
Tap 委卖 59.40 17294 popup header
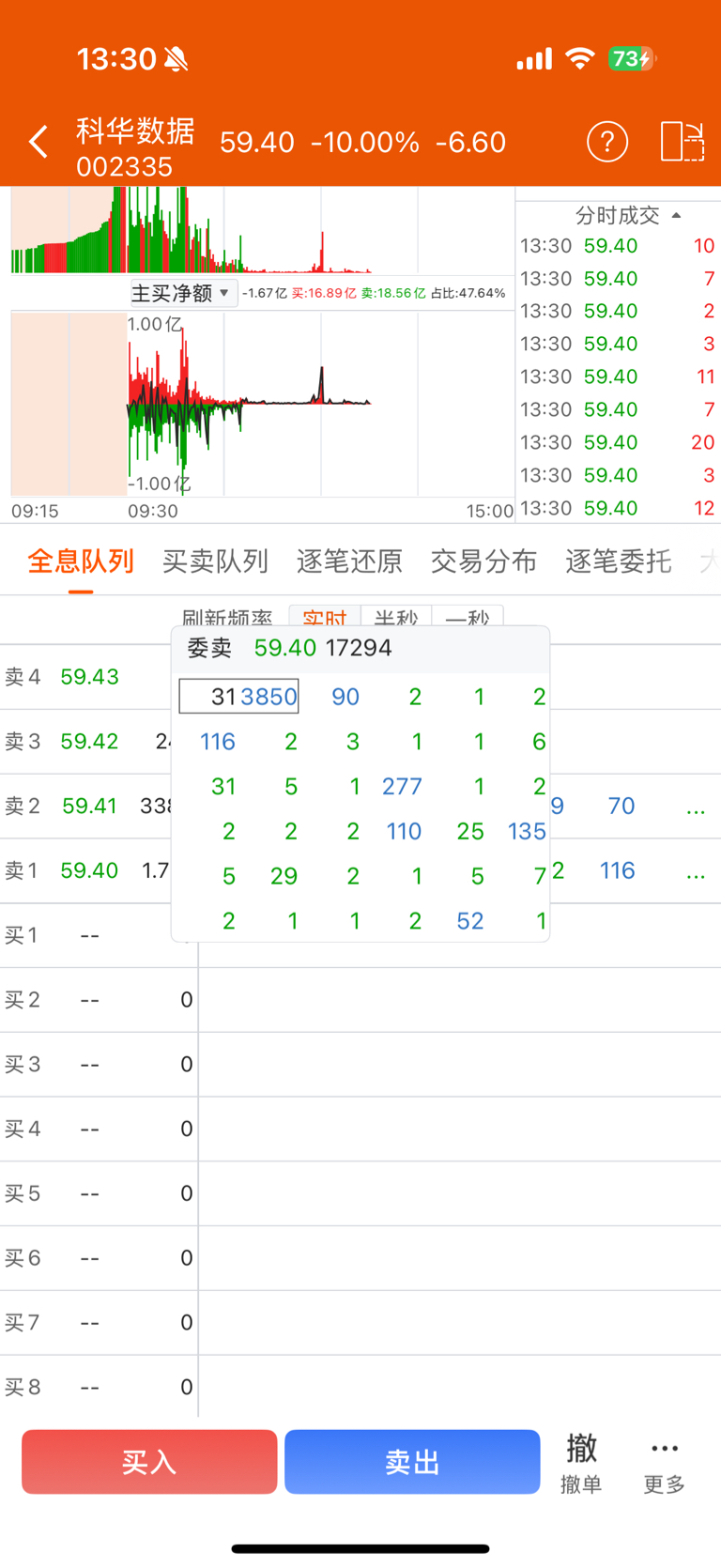360,649
